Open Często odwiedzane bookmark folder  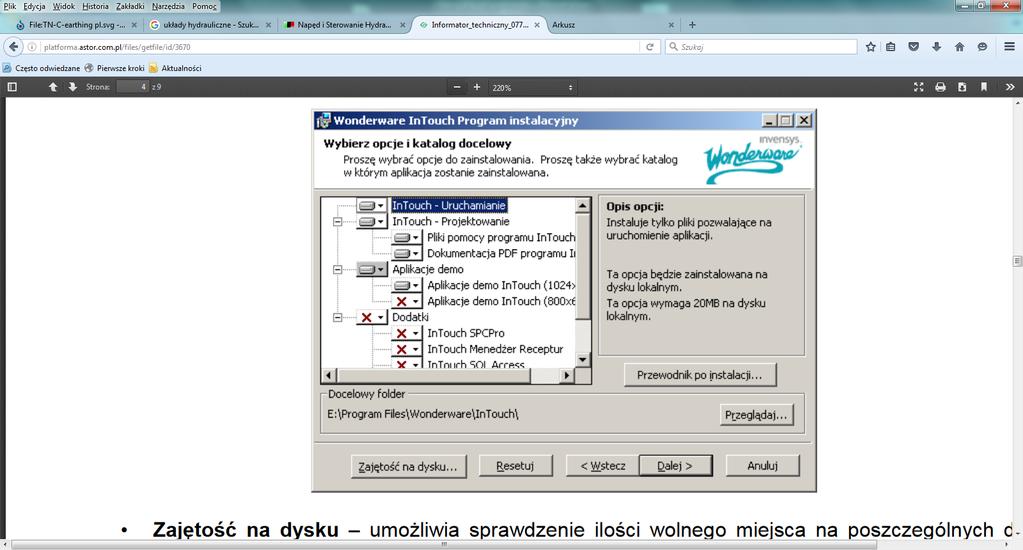tap(41, 68)
